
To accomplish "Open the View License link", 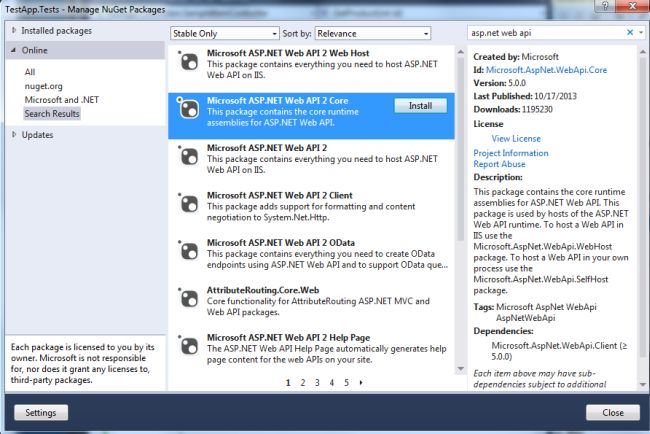I will click(x=516, y=138).
